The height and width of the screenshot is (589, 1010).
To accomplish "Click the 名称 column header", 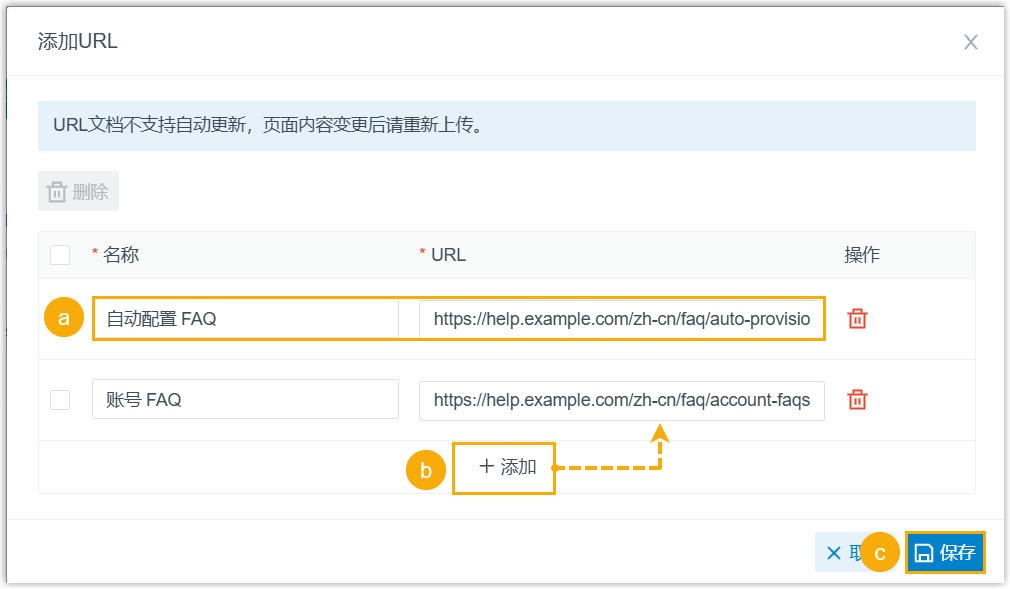I will [120, 255].
